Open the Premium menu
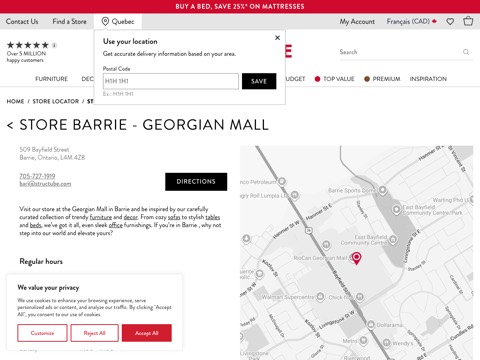Viewport: 480px width, 360px height. pyautogui.click(x=382, y=79)
